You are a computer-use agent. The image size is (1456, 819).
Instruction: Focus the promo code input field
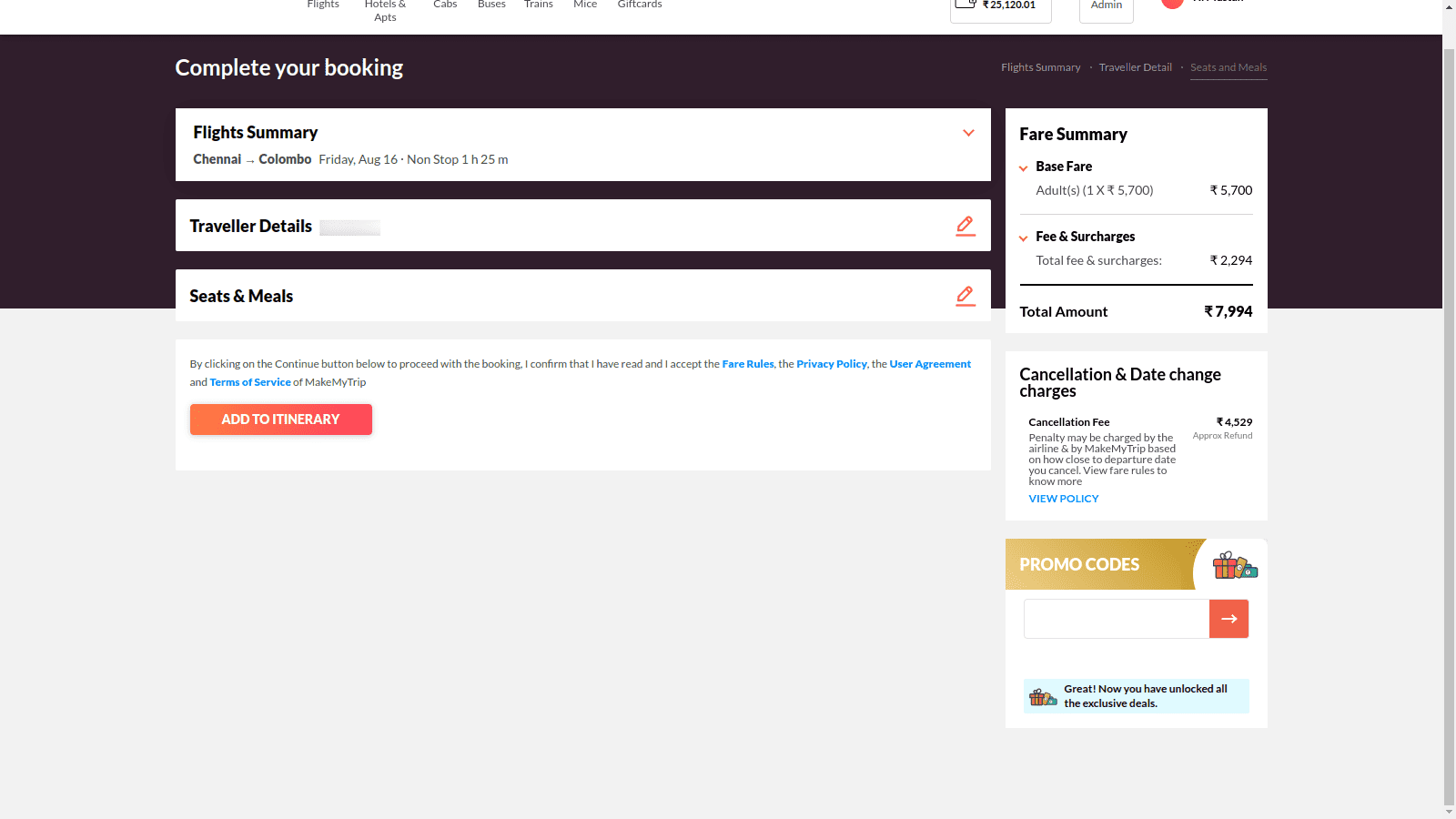1116,619
